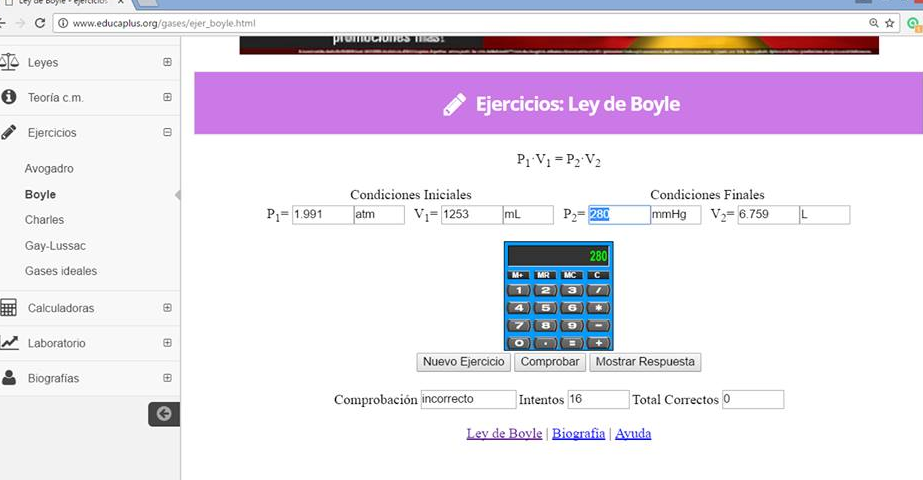The height and width of the screenshot is (480, 923).
Task: Click the calculator display showing 280
Action: pos(558,256)
